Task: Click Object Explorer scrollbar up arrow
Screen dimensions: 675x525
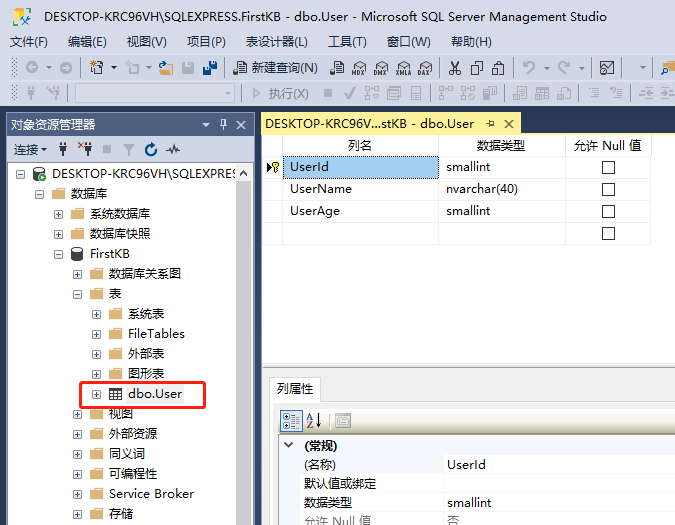Action: (x=243, y=173)
